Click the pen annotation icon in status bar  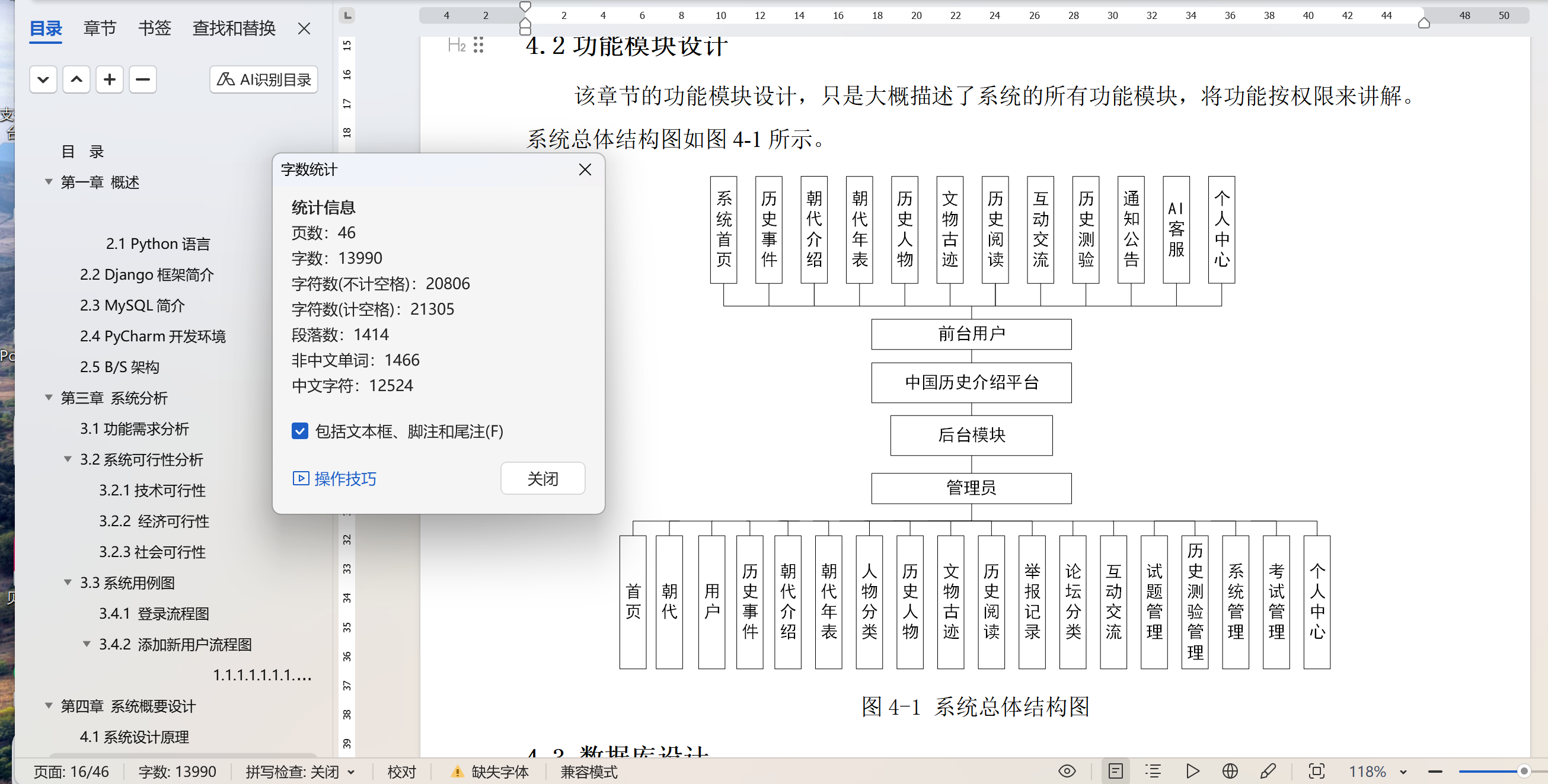[1268, 771]
